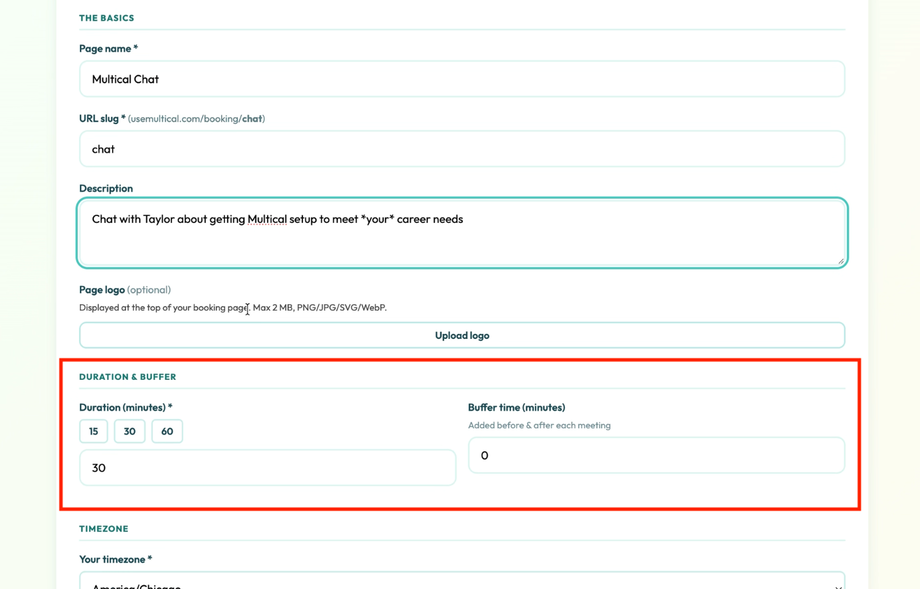Click the Upload logo button
The width and height of the screenshot is (920, 589).
[461, 335]
